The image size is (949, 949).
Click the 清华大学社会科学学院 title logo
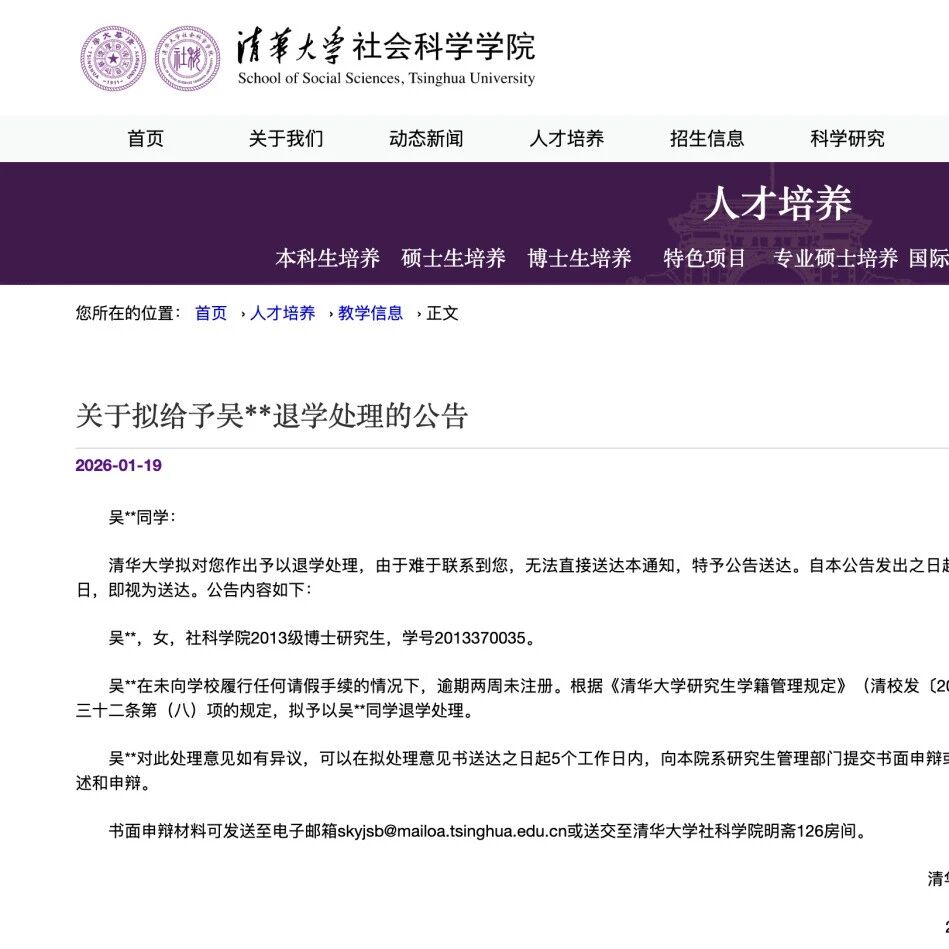tap(386, 57)
